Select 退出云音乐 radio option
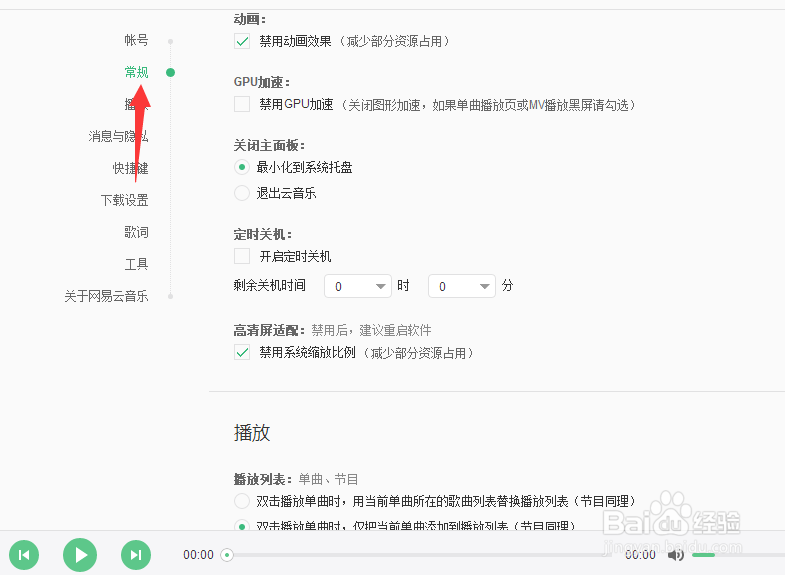The width and height of the screenshot is (785, 575). point(242,193)
